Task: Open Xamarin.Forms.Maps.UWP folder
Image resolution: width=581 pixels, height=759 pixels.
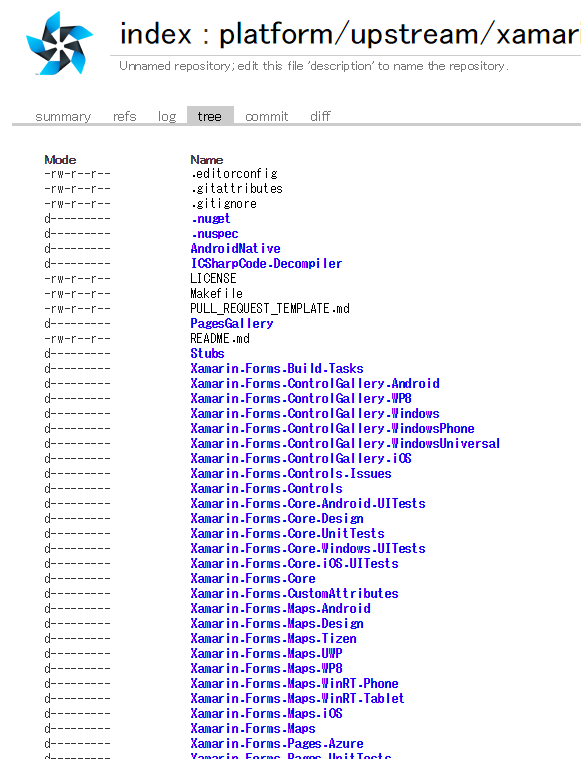Action: click(x=266, y=653)
